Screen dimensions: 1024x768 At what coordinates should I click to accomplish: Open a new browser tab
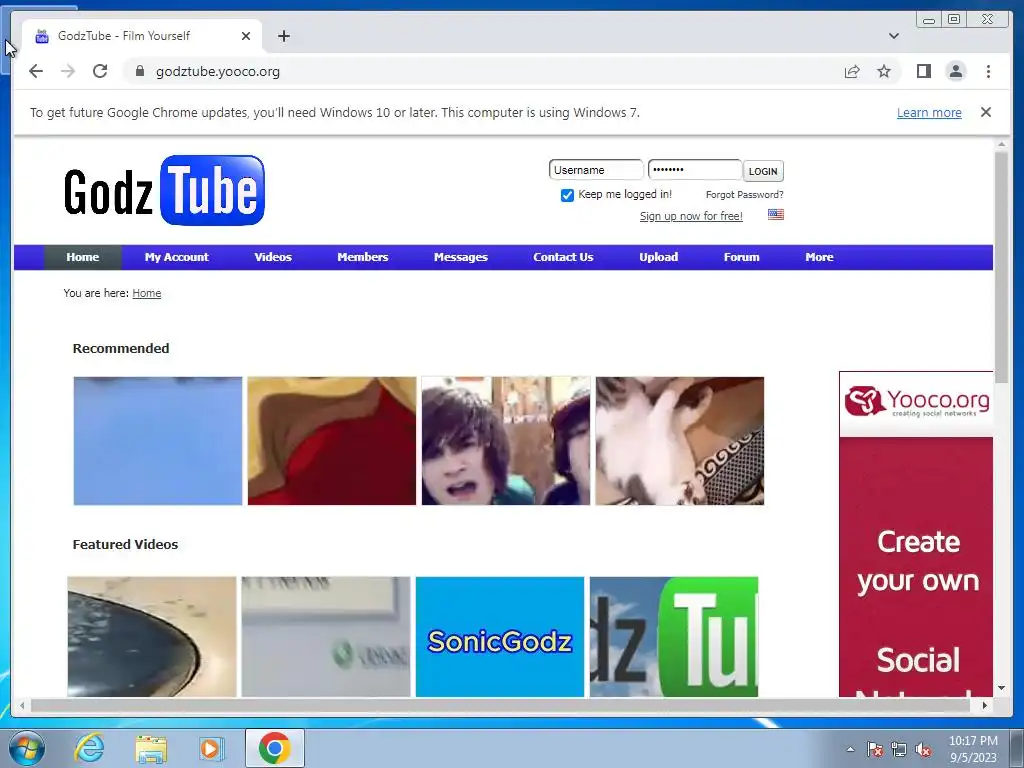(283, 36)
